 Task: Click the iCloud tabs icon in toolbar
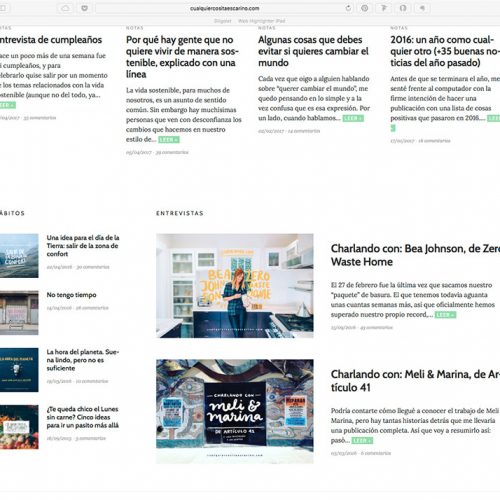[65, 8]
